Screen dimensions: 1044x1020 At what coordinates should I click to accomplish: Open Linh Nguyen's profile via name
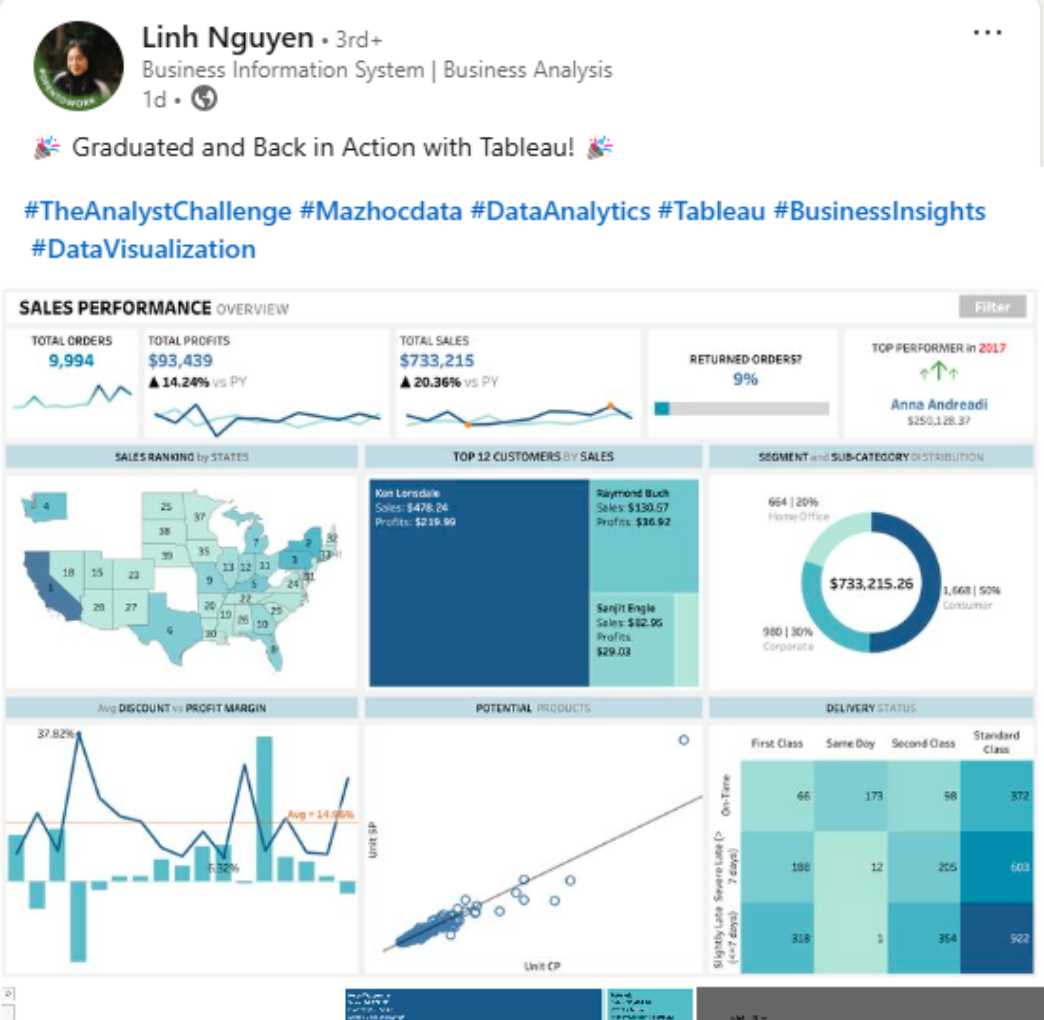coord(227,39)
